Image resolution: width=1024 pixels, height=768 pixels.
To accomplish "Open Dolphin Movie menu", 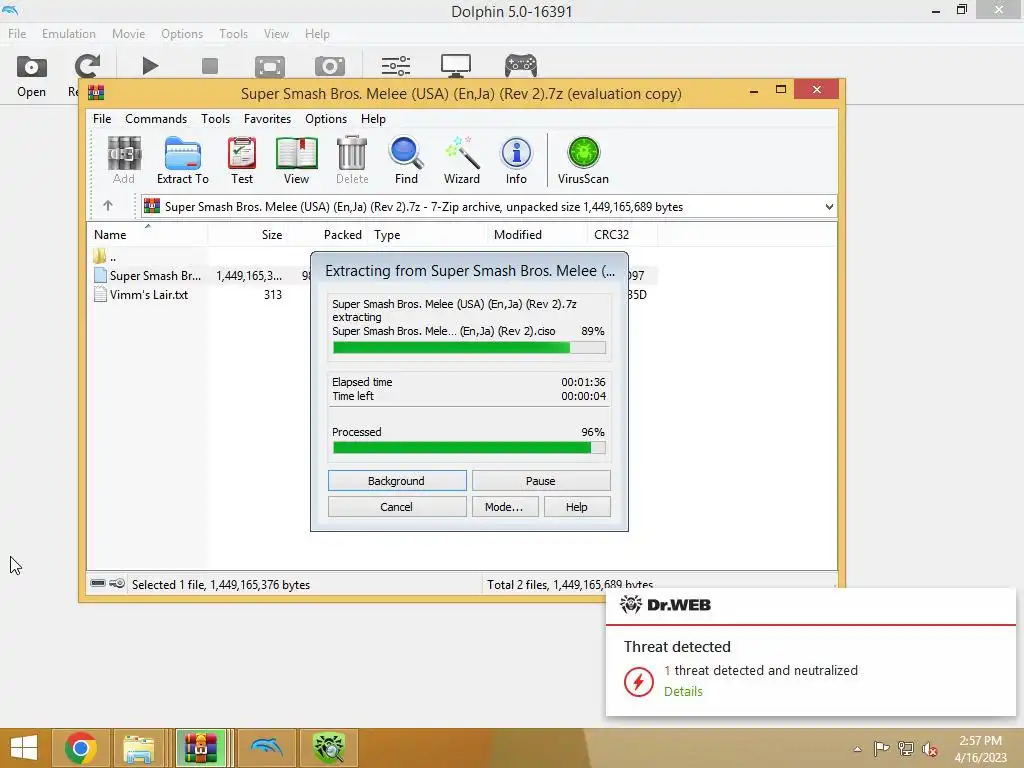I will click(x=129, y=34).
